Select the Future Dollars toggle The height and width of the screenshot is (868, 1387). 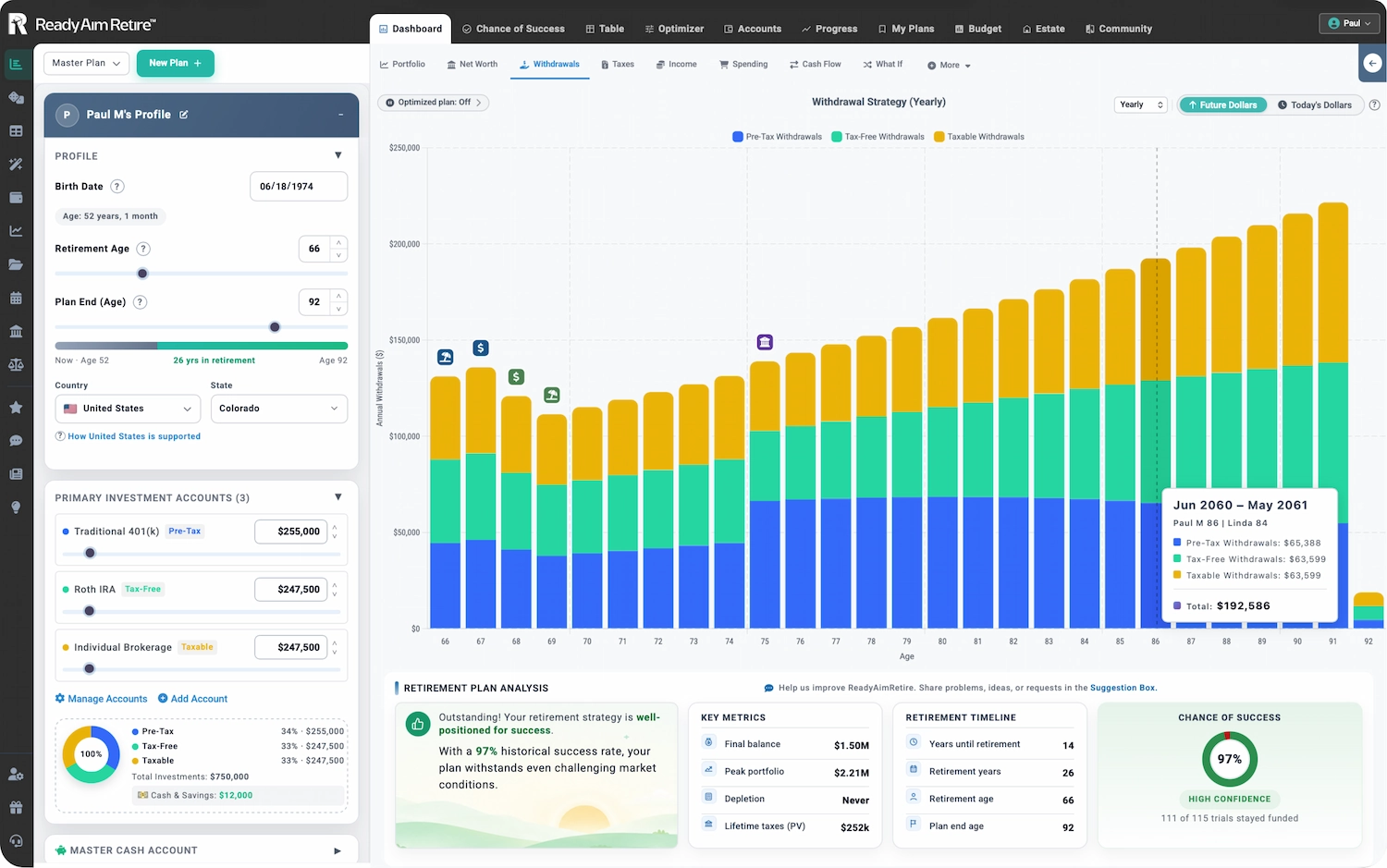pyautogui.click(x=1223, y=104)
